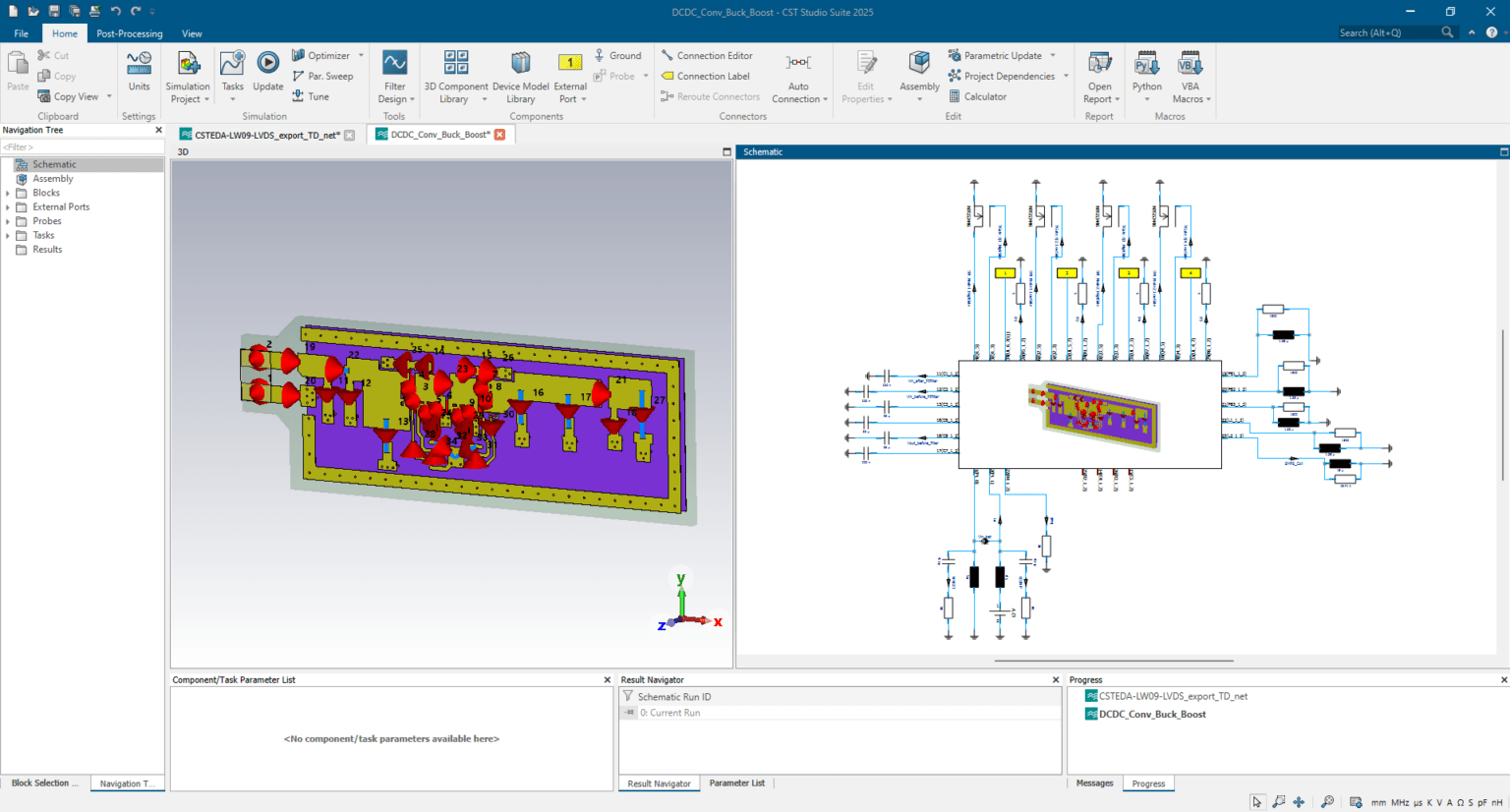Screen dimensions: 1510x812
Task: Switch to the Parameter List tab
Action: [x=736, y=783]
